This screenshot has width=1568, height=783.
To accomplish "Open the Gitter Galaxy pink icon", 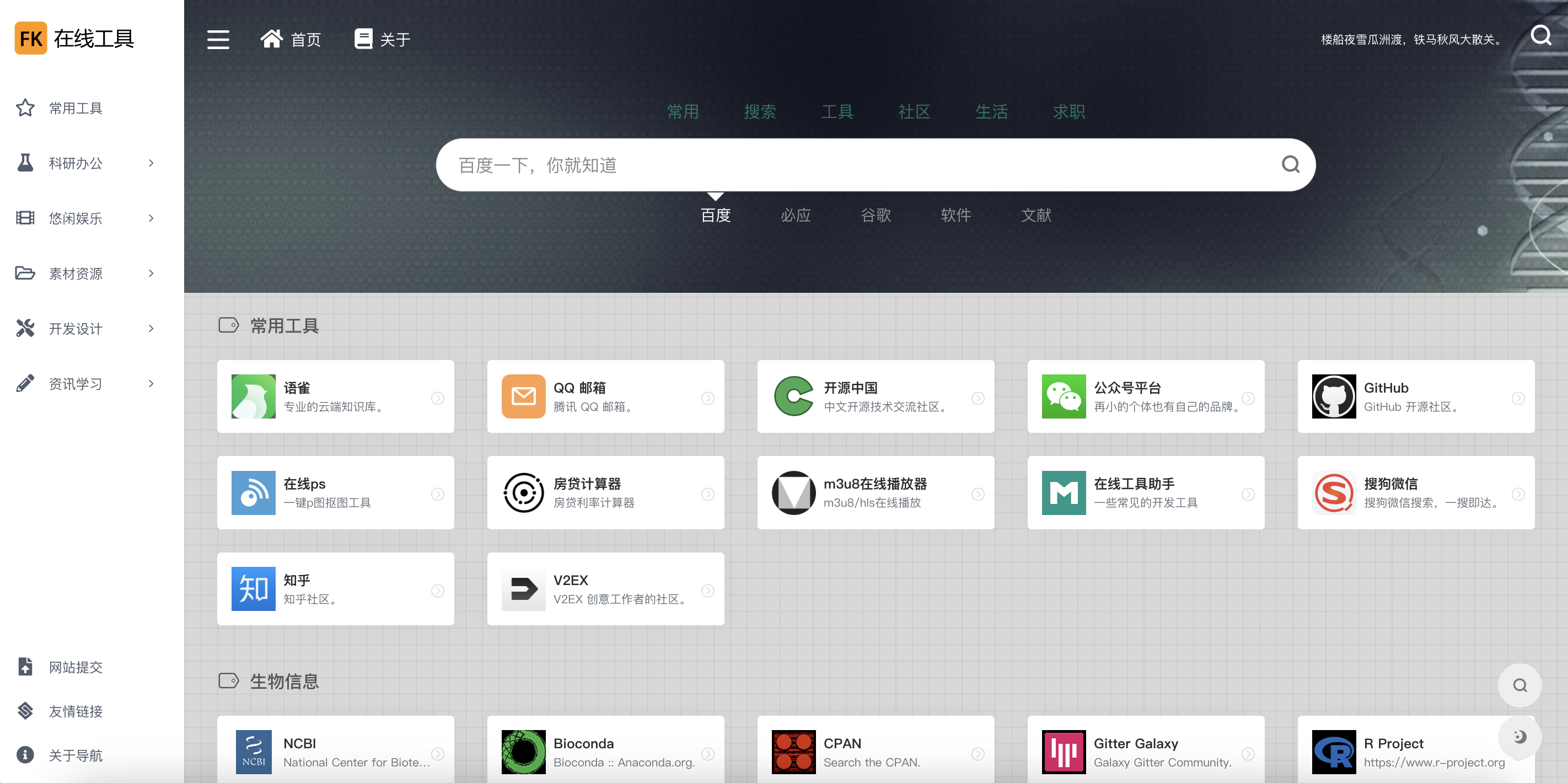I will click(1064, 752).
